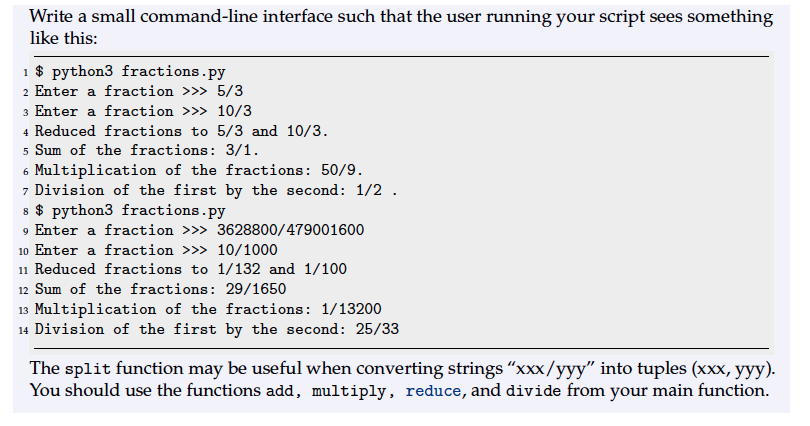Click the first '$ python3 fractions.py' command line
This screenshot has width=810, height=426.
[x=130, y=71]
